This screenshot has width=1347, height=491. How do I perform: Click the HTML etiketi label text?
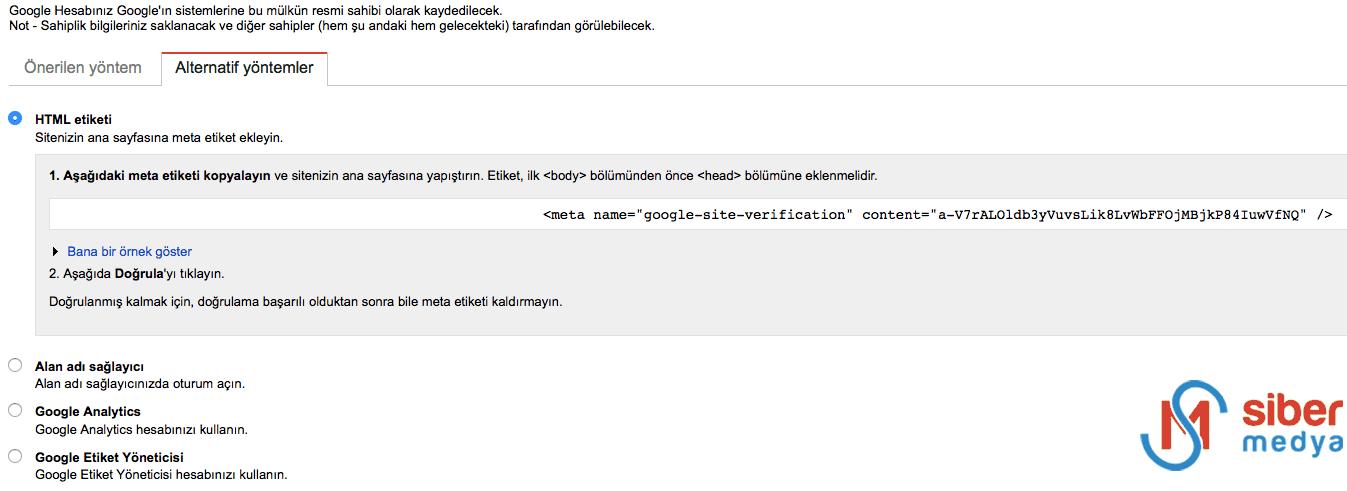click(x=73, y=119)
